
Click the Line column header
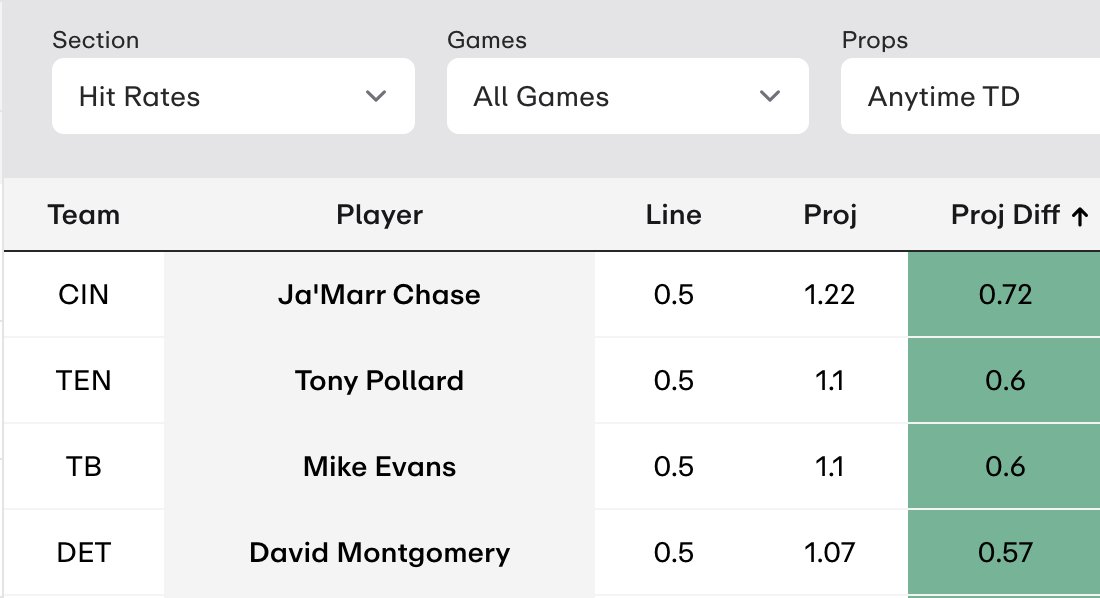click(673, 215)
